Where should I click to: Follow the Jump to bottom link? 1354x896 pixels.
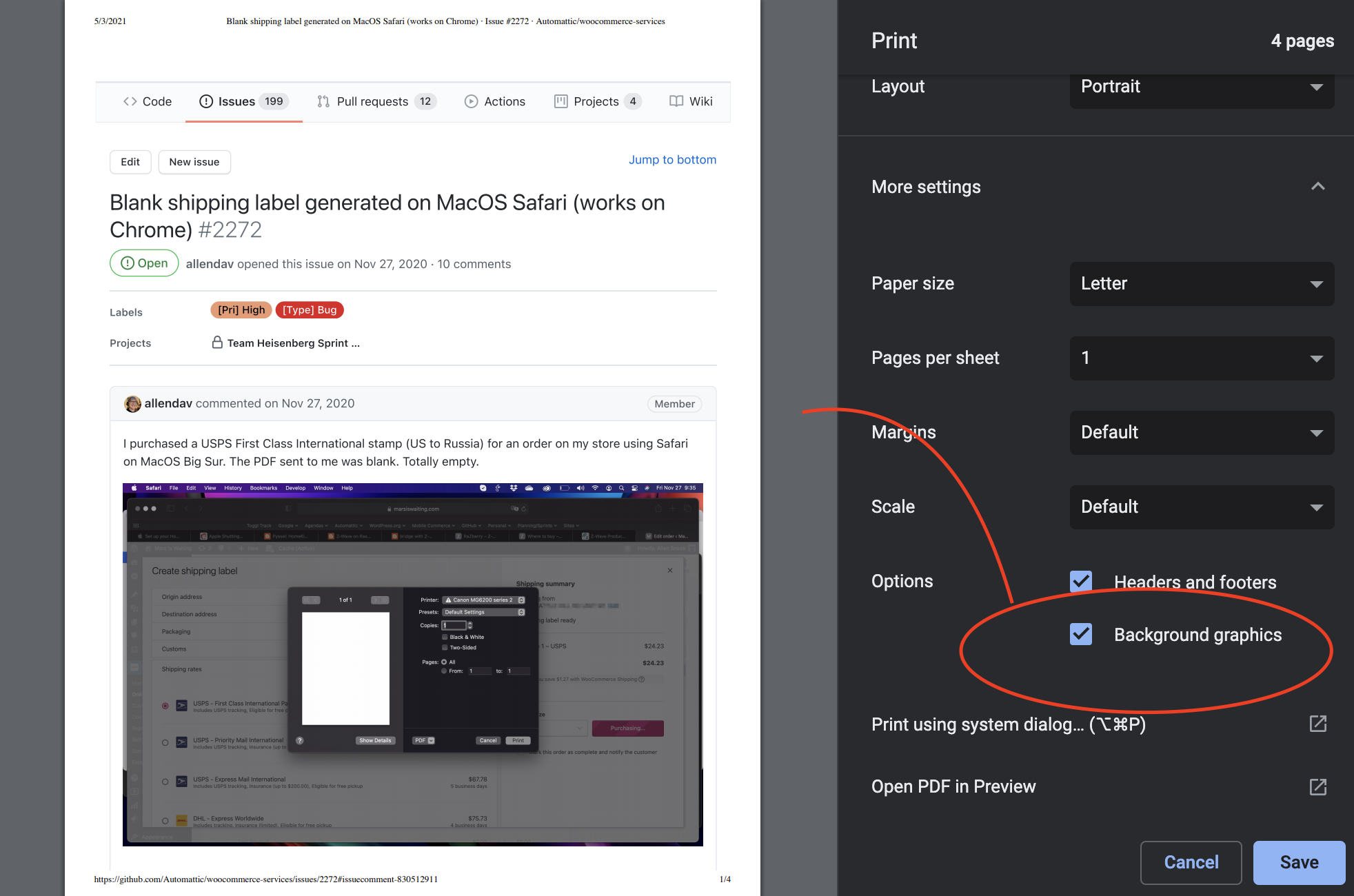pos(672,160)
